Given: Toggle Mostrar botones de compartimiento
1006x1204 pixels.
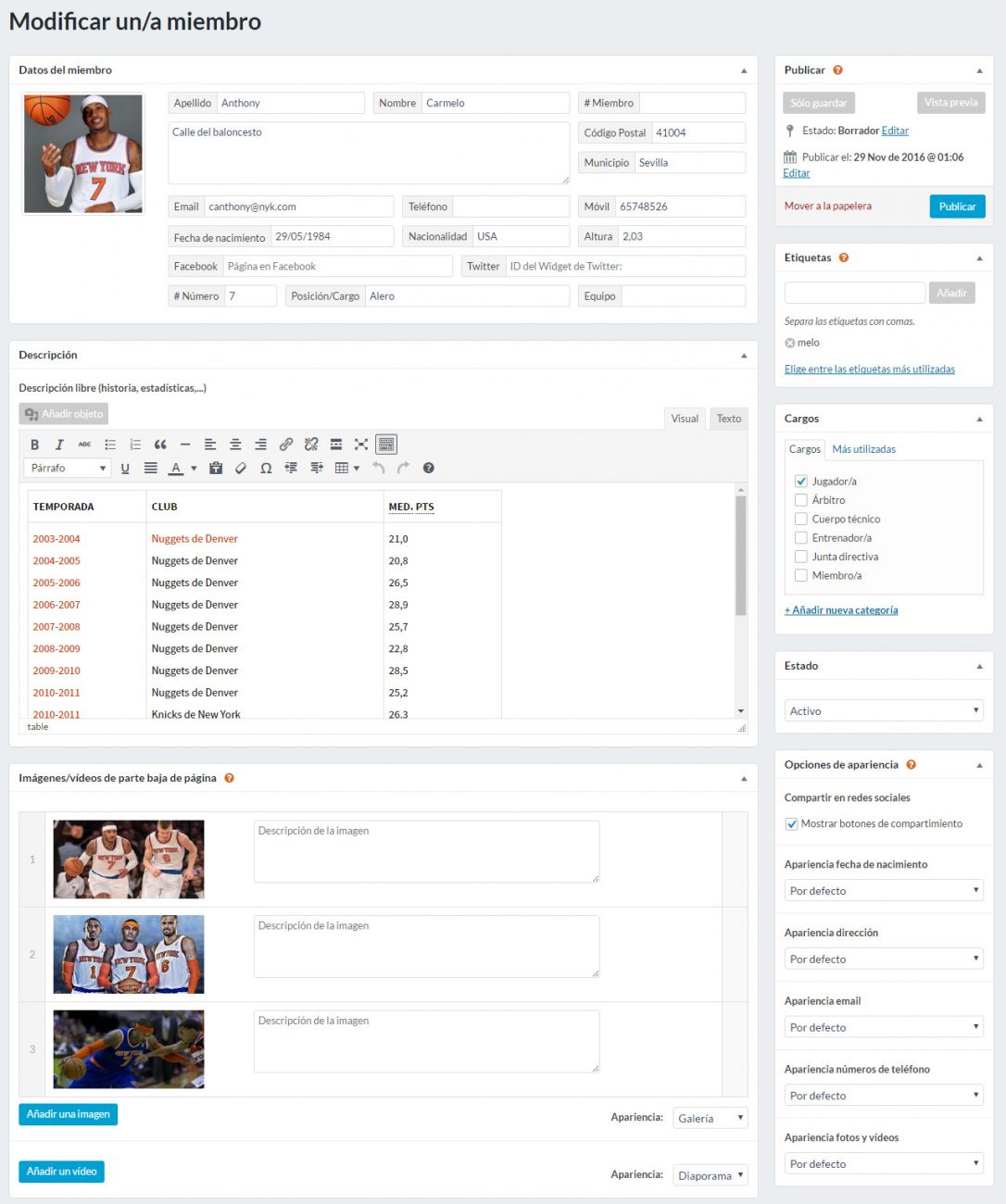Looking at the screenshot, I should pos(792,823).
